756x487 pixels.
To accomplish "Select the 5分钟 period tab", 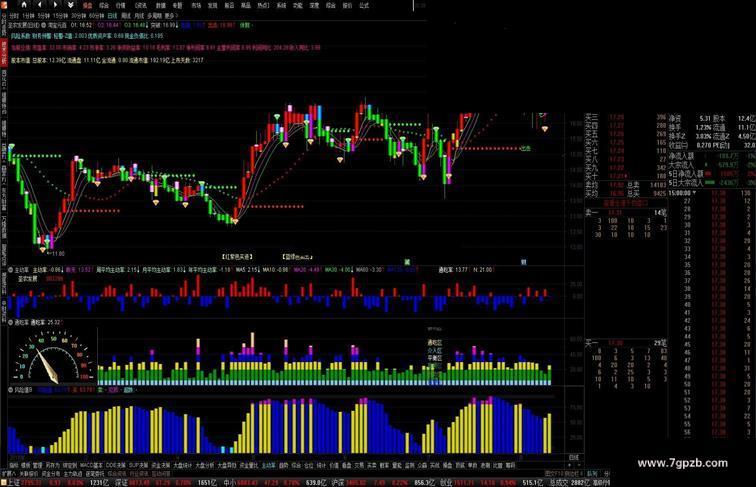I will [44, 16].
